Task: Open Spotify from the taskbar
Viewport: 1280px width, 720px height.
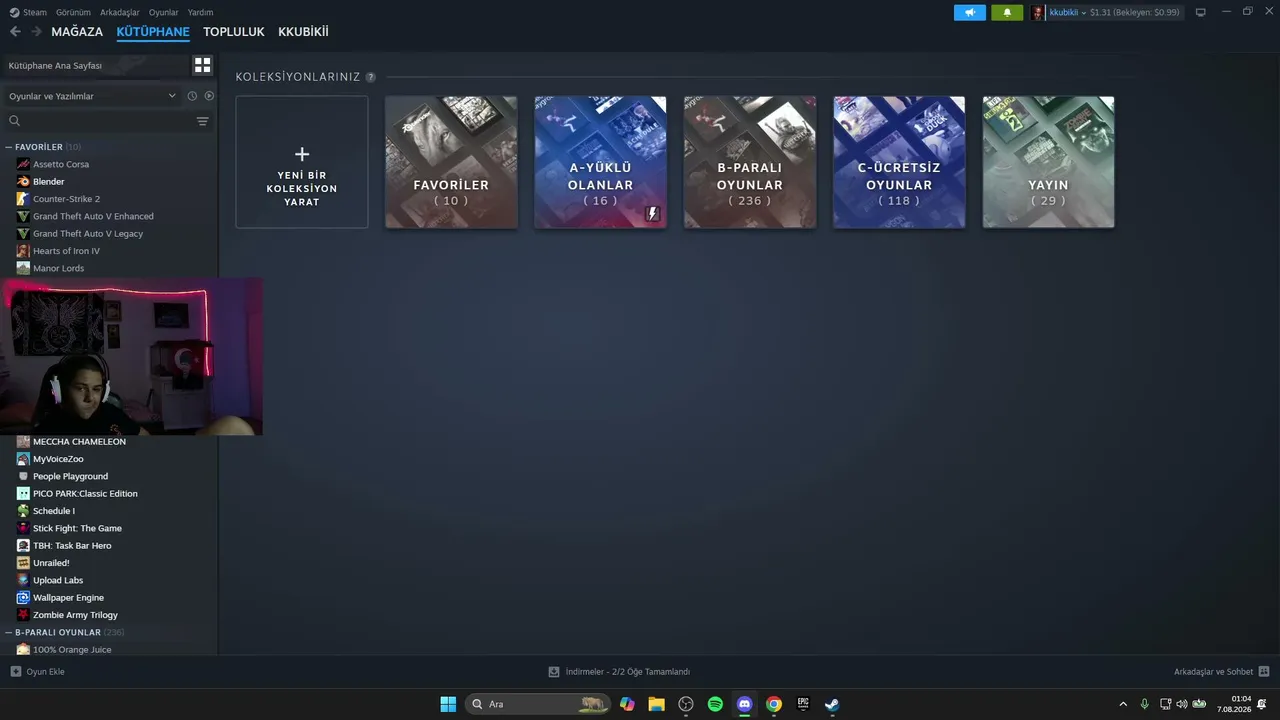Action: click(x=715, y=704)
